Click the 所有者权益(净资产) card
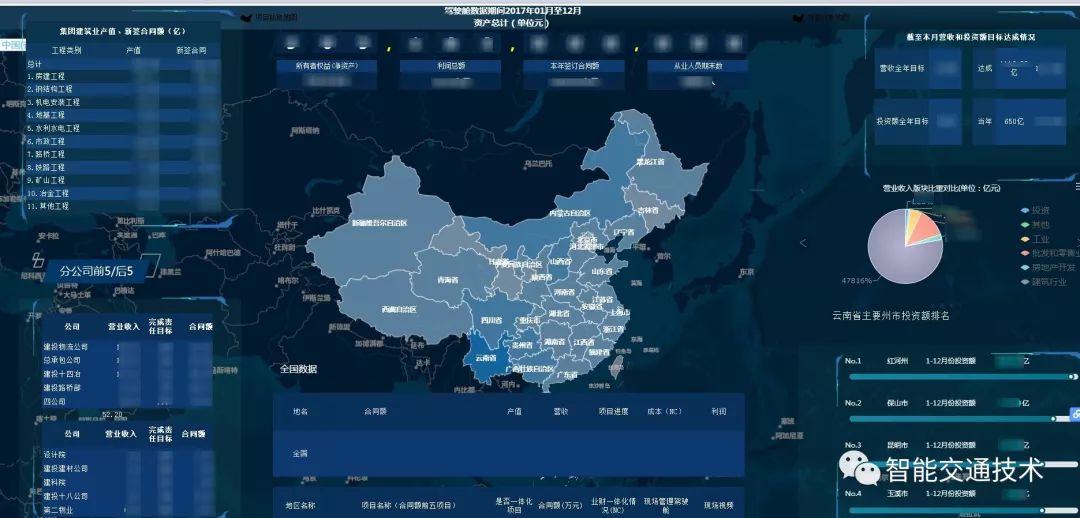 pyautogui.click(x=326, y=74)
